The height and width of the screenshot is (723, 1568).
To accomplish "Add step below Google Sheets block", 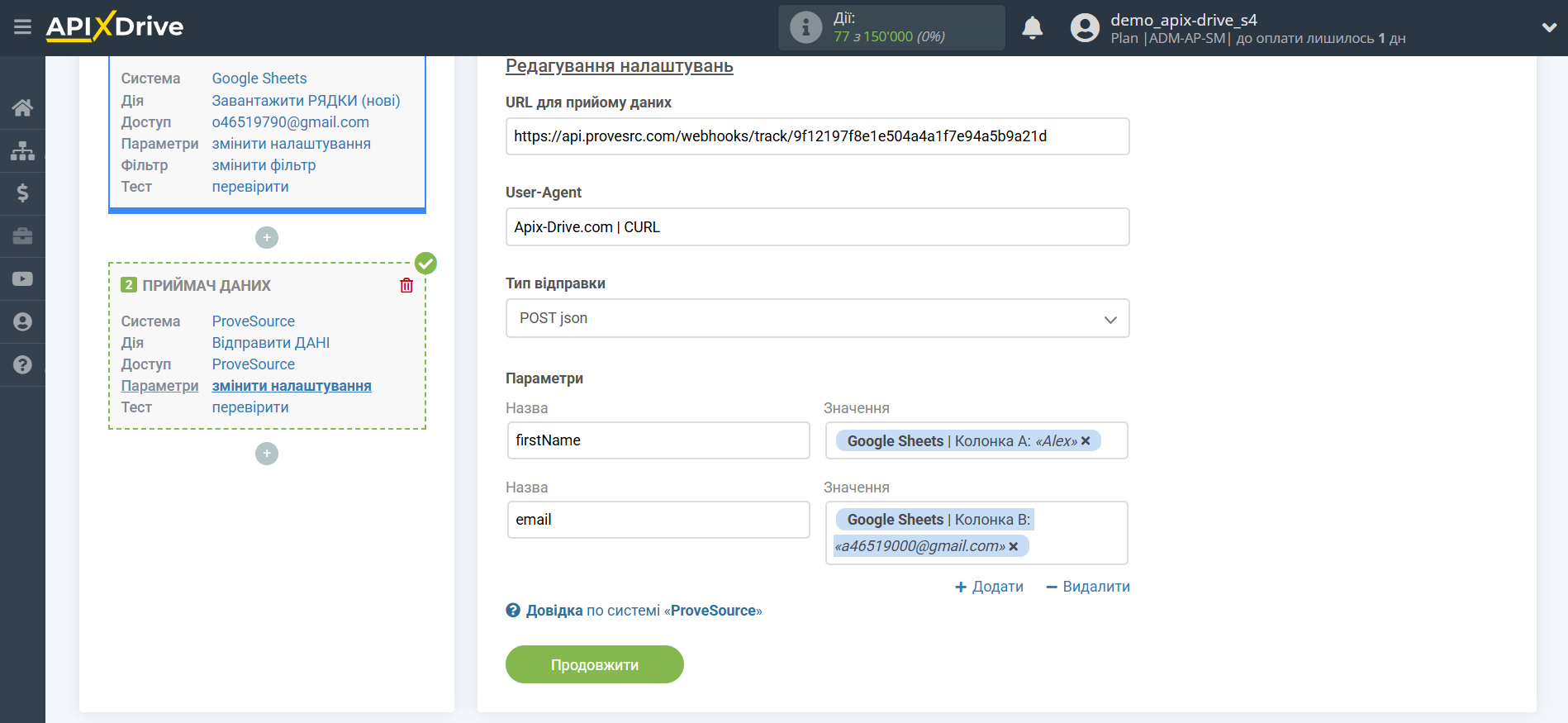I will (267, 238).
